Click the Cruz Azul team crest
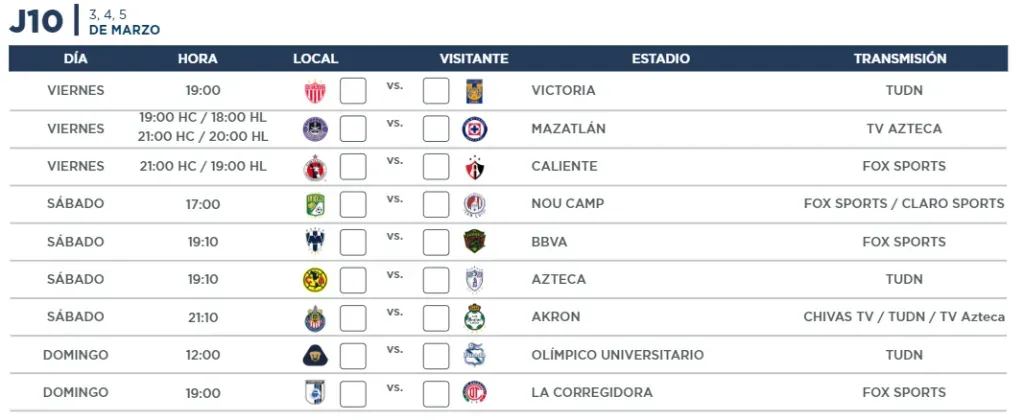Image resolution: width=1024 pixels, height=420 pixels. [x=474, y=129]
